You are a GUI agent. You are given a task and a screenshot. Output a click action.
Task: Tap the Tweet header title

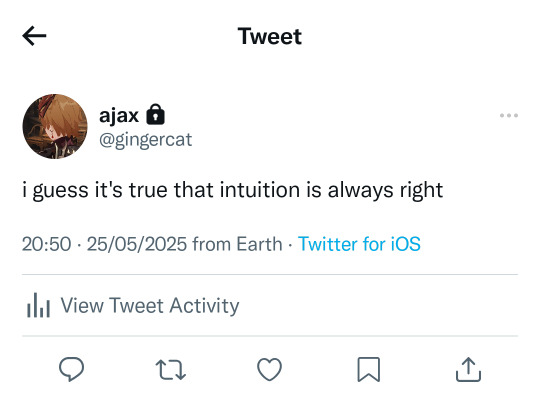point(270,36)
